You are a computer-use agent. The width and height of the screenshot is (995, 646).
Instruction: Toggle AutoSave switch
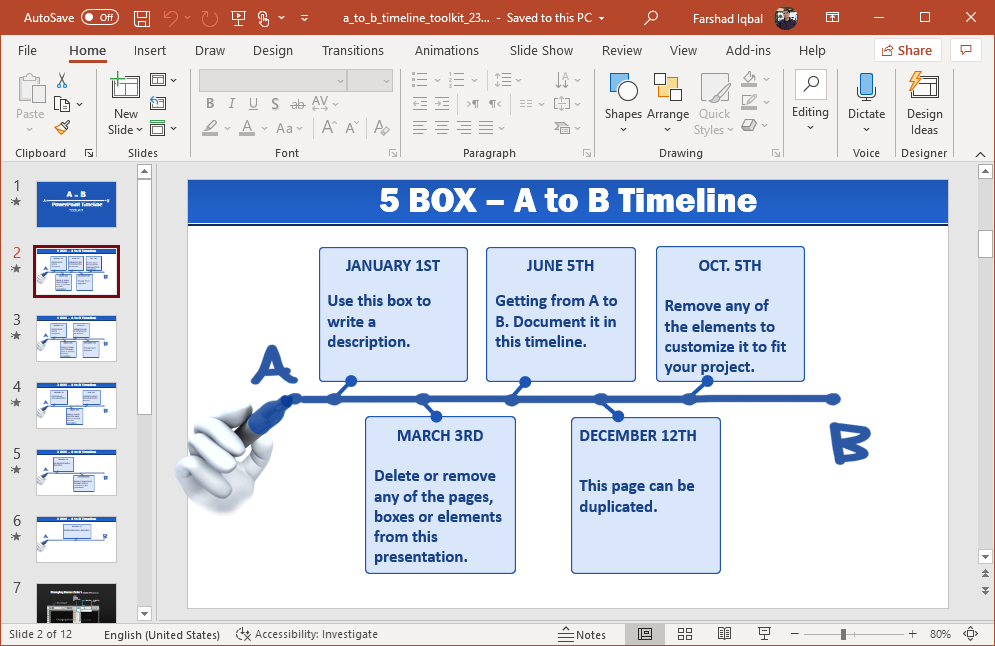coord(99,18)
